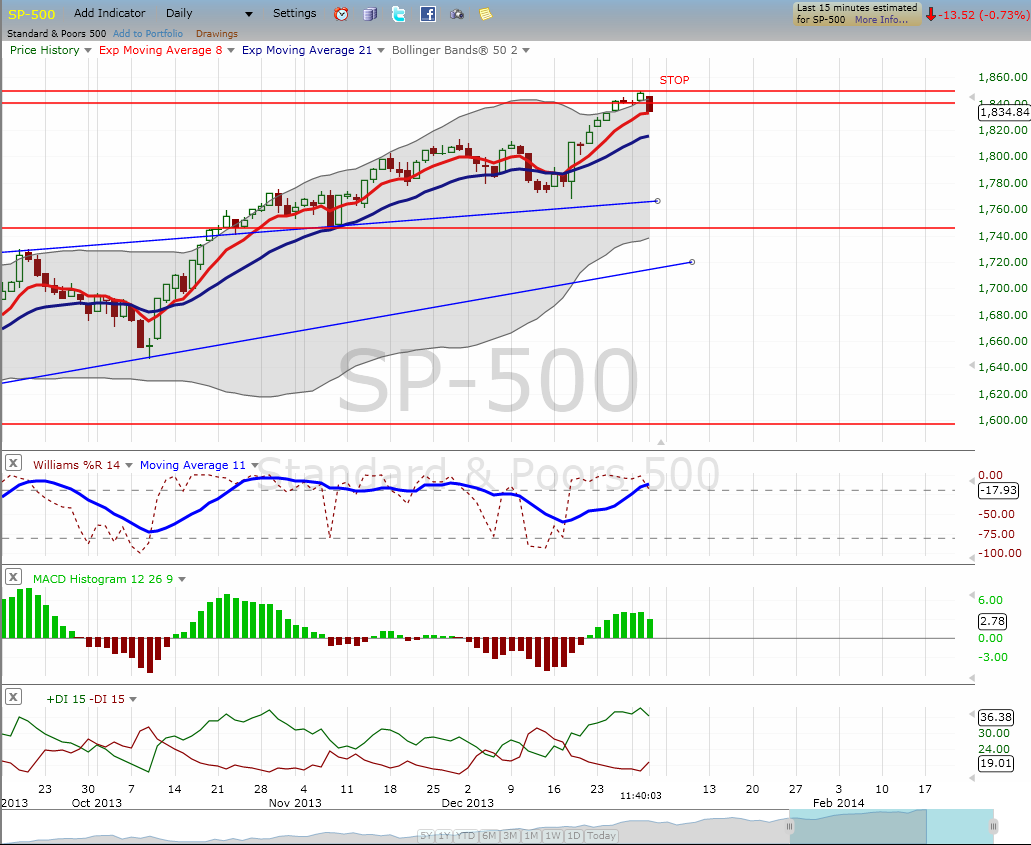
Task: Open the Drawings link
Action: (x=216, y=34)
